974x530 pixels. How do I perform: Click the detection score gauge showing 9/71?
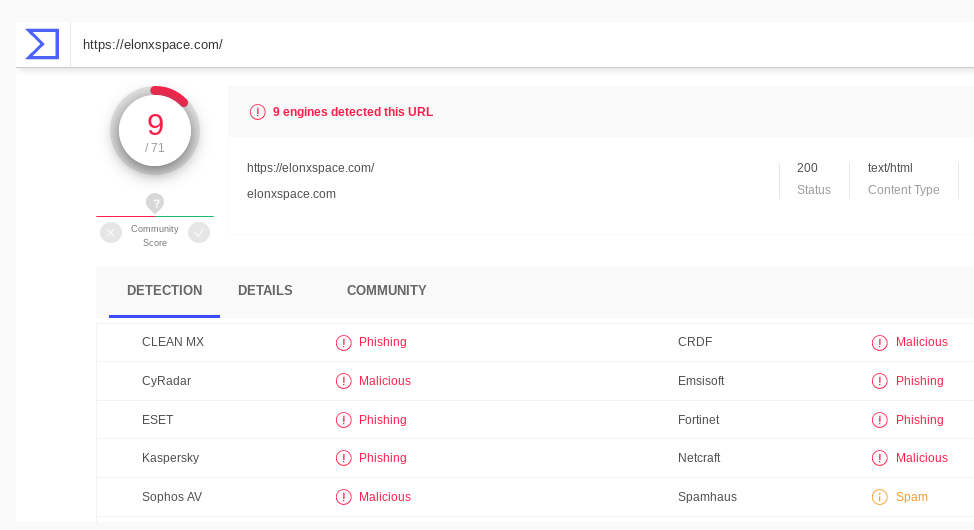155,130
